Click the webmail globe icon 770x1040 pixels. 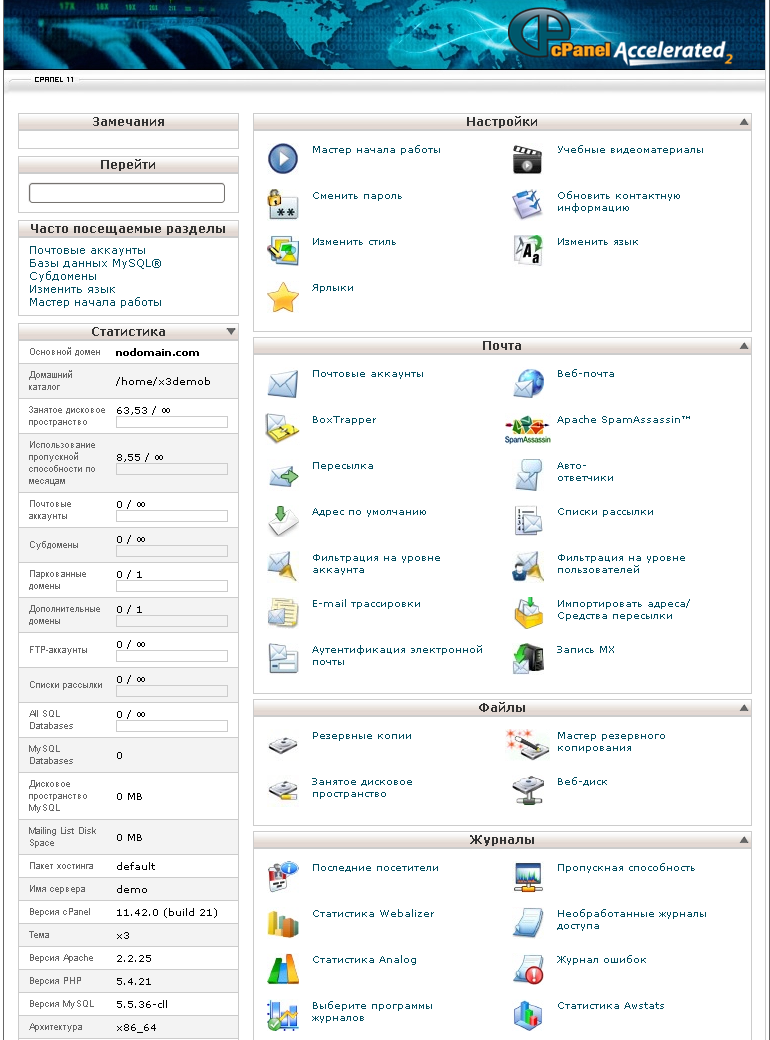click(528, 383)
